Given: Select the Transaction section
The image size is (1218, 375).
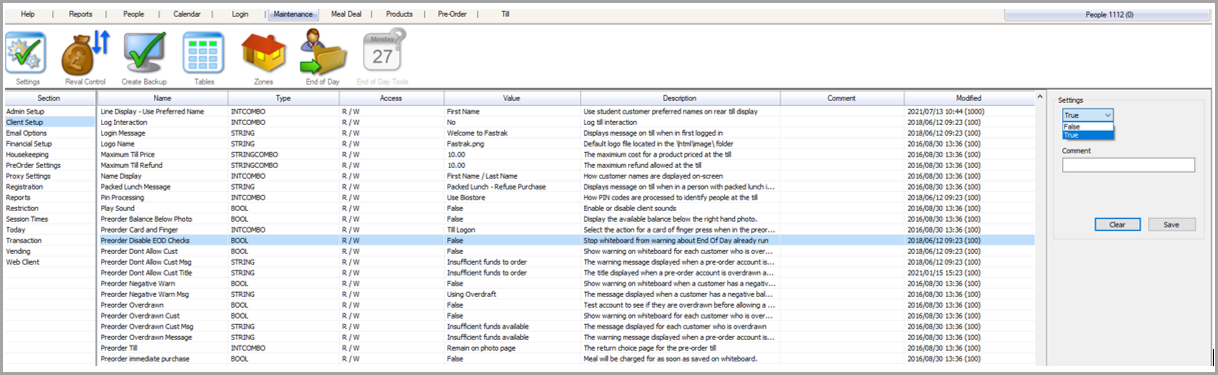Looking at the screenshot, I should coord(49,241).
